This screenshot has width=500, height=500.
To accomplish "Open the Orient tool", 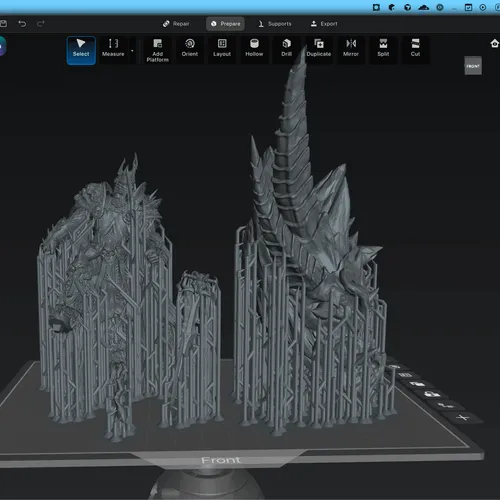I will click(190, 50).
